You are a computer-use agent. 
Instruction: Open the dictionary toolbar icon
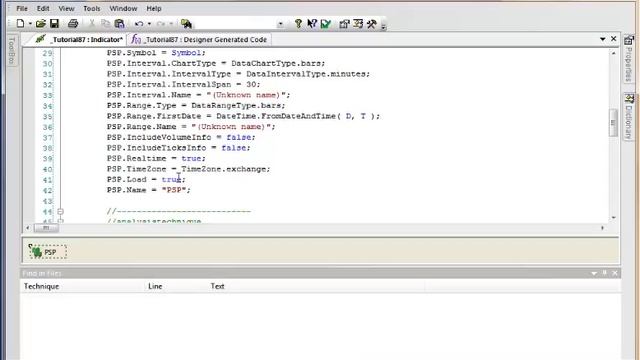[x=358, y=24]
